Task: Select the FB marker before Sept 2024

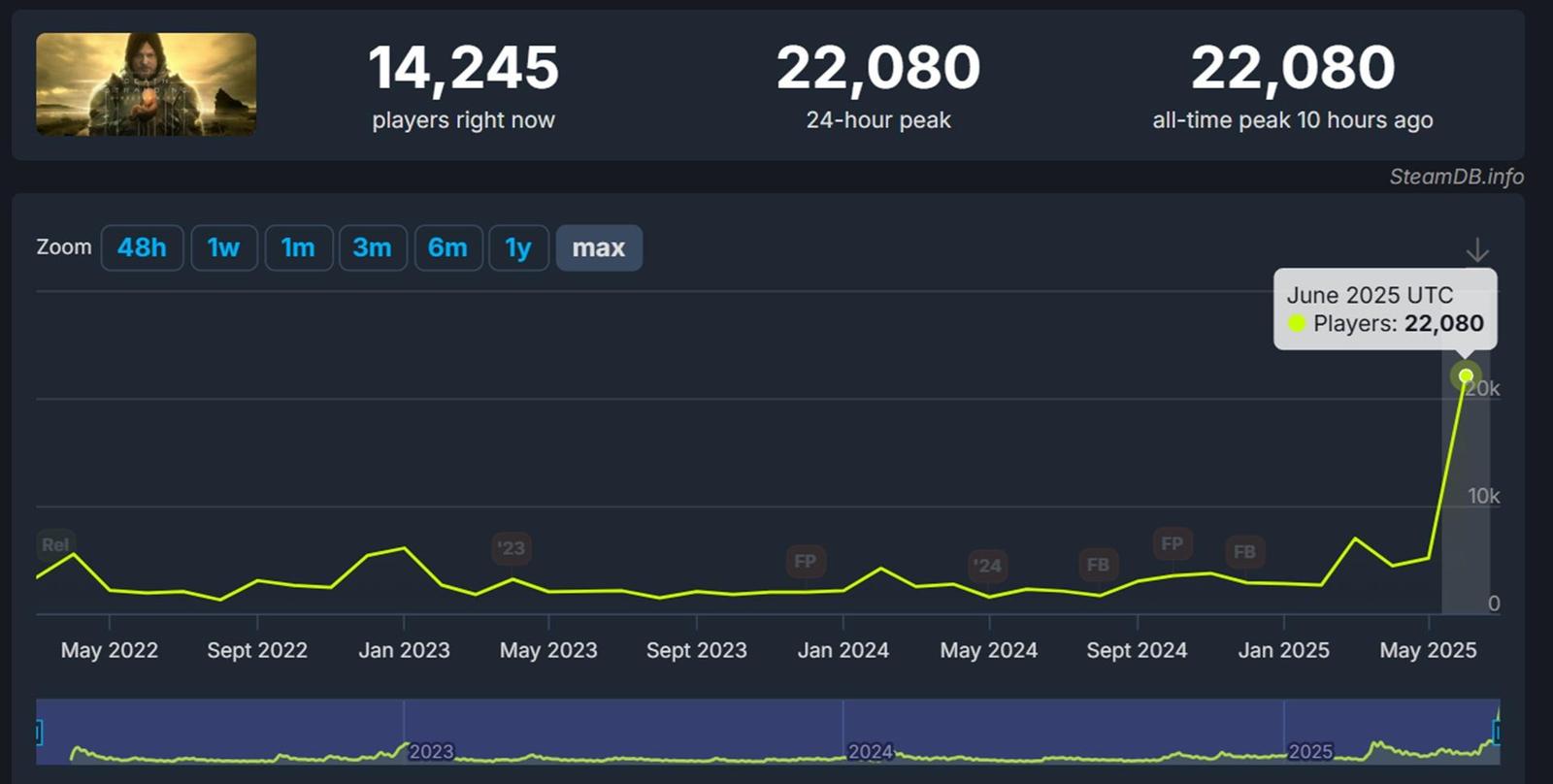Action: 1098,564
